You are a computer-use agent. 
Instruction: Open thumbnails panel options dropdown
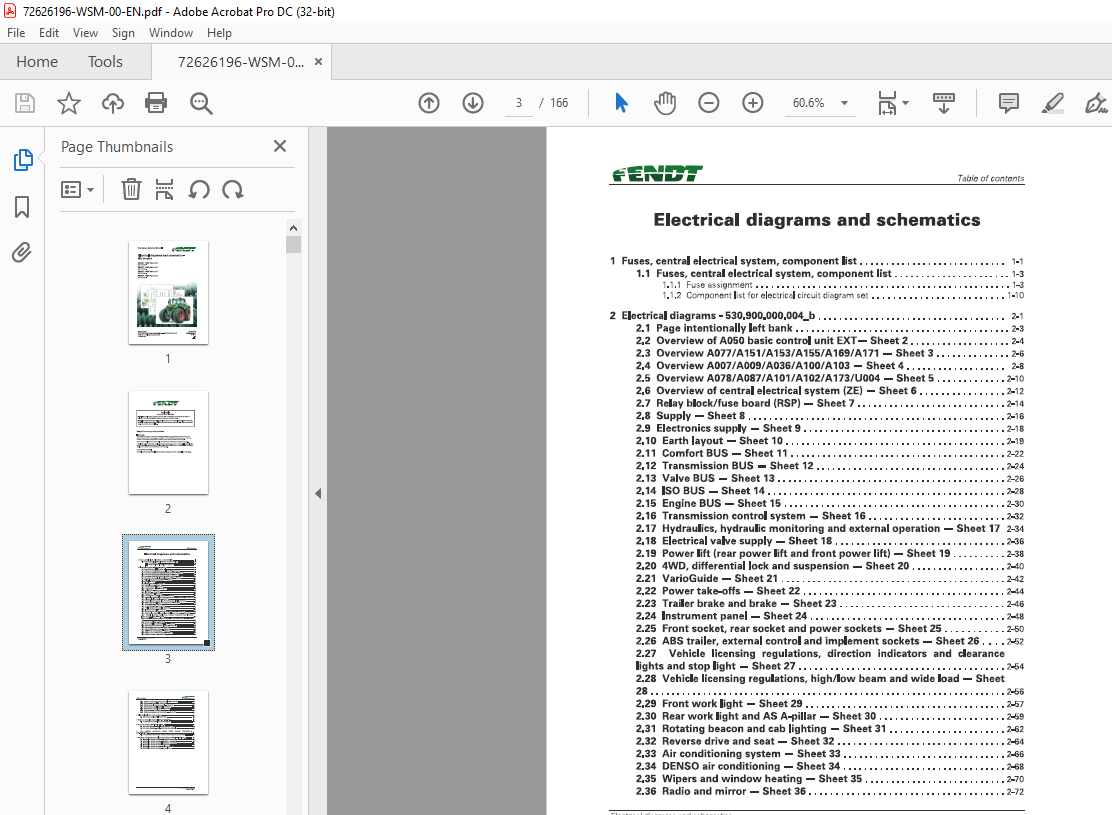[x=77, y=190]
